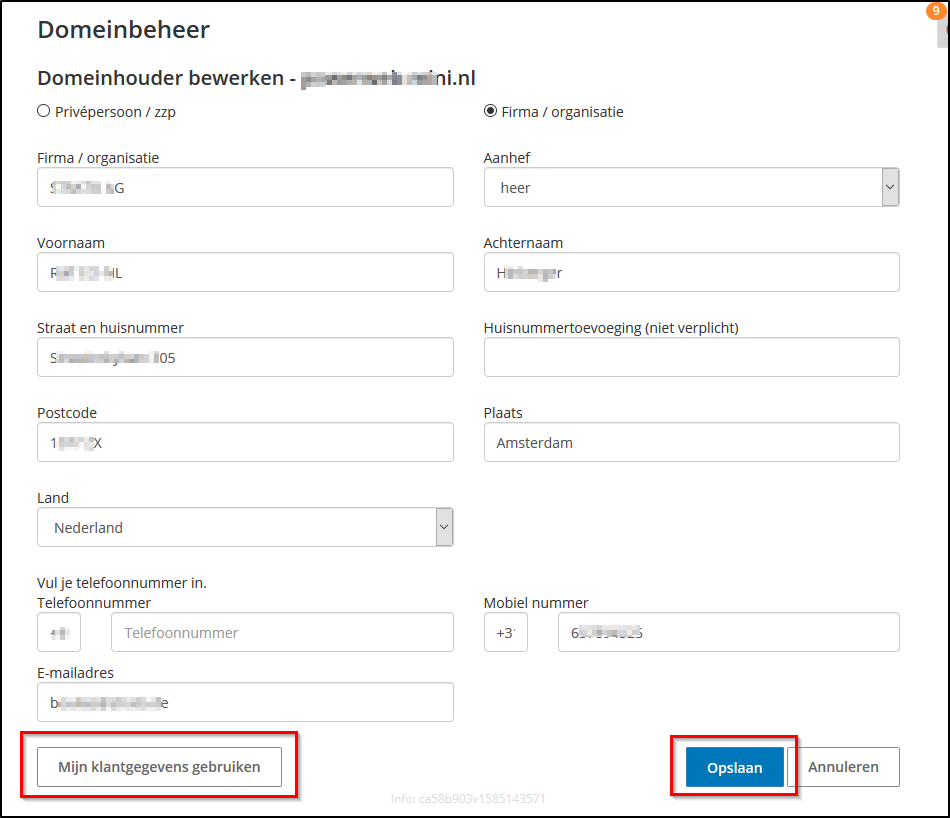Click the Achternaam input field
The image size is (950, 818).
(x=690, y=272)
